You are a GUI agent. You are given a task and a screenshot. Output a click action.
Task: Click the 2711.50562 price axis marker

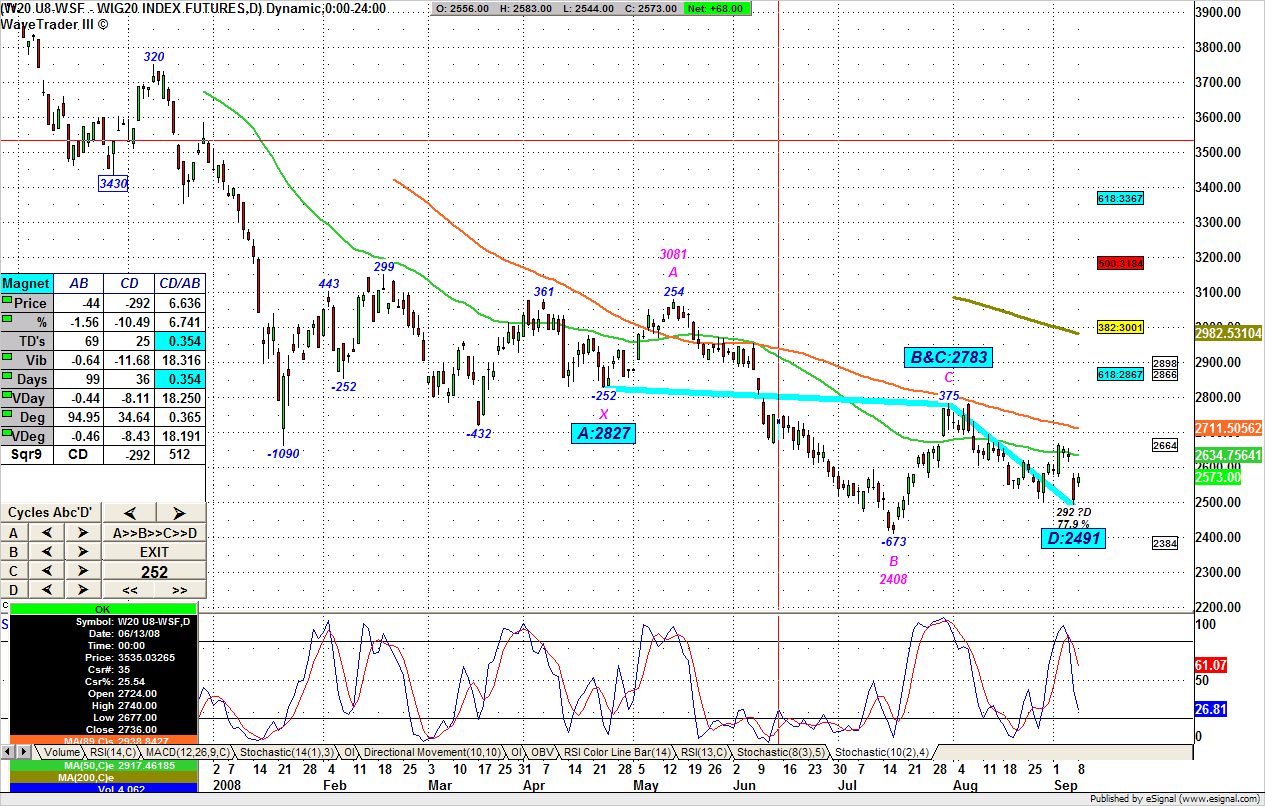pyautogui.click(x=1229, y=428)
